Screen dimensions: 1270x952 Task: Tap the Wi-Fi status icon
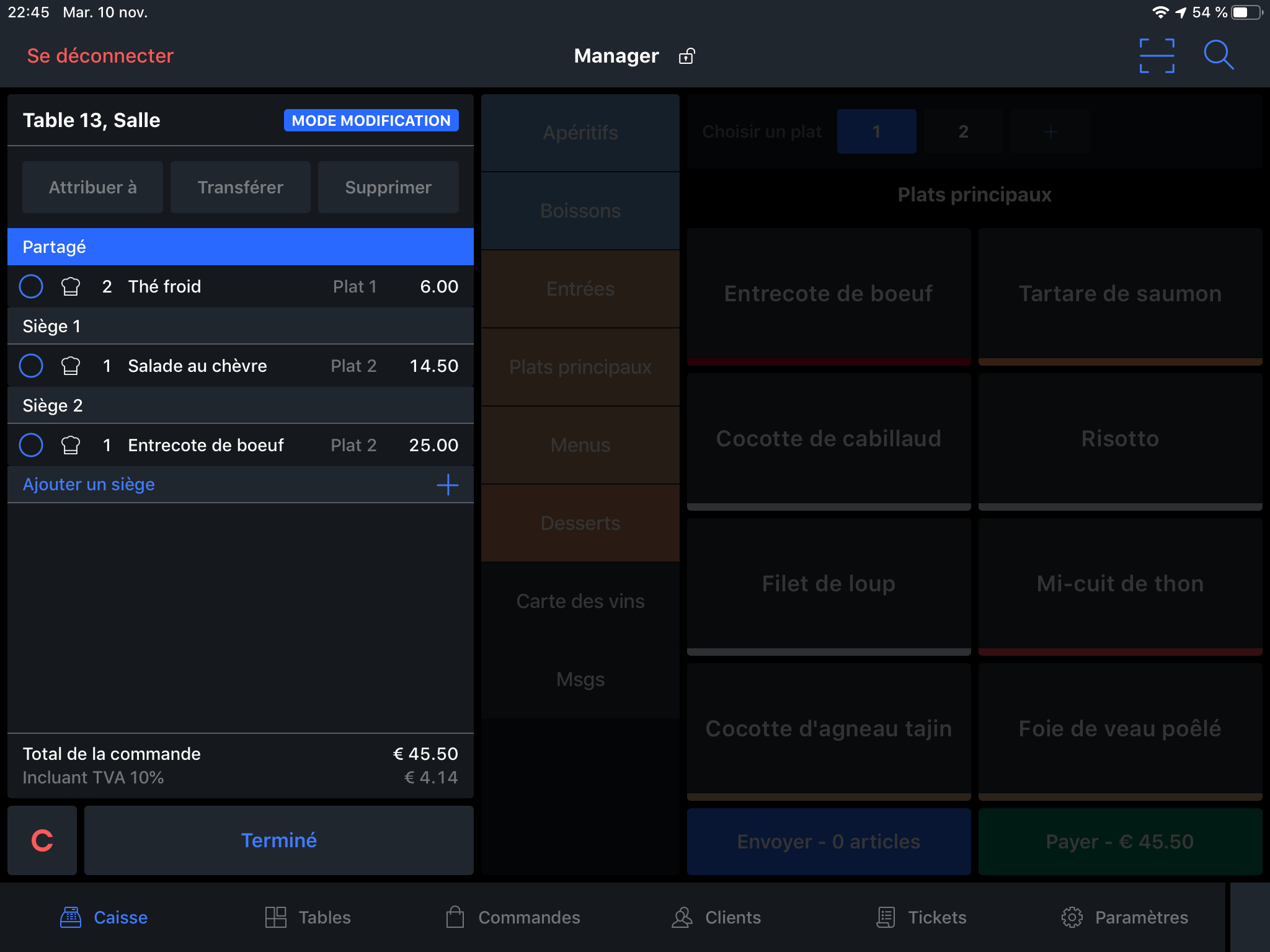coord(1160,12)
